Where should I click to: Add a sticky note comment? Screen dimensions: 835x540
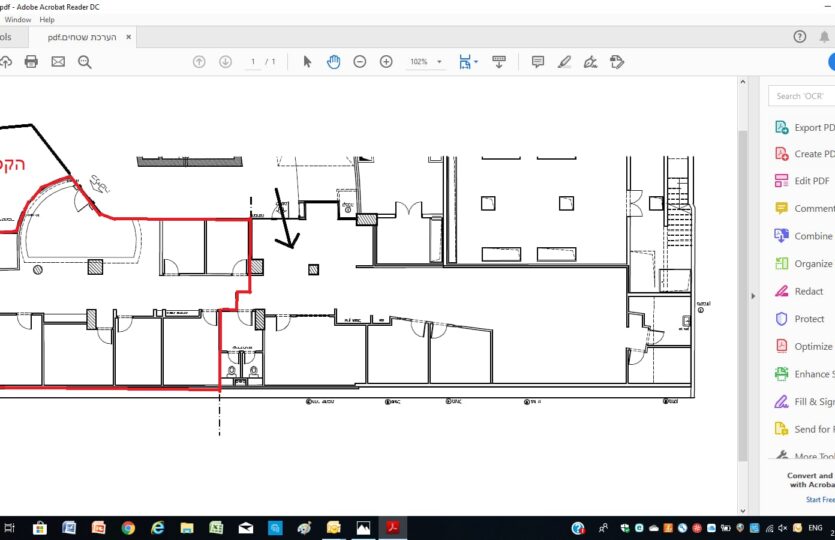[538, 62]
